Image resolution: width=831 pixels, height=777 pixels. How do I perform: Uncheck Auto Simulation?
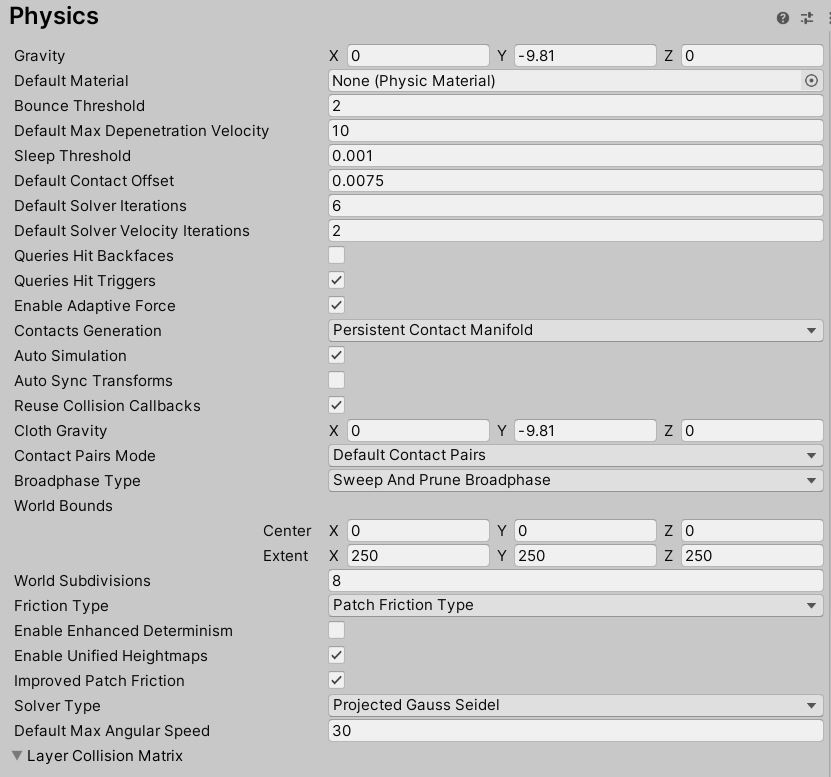click(x=336, y=355)
